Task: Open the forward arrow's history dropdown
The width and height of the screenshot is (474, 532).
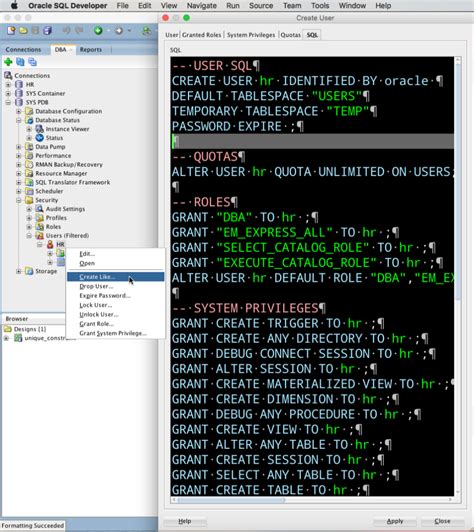Action: point(129,31)
